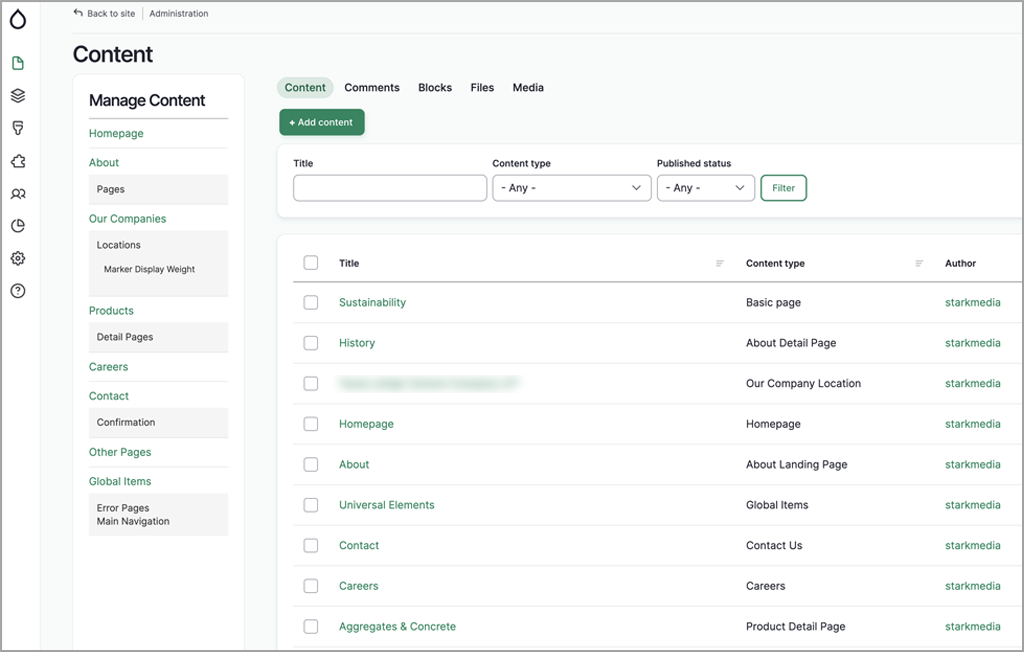Focus the Title filter text field
1024x652 pixels.
pyautogui.click(x=390, y=188)
